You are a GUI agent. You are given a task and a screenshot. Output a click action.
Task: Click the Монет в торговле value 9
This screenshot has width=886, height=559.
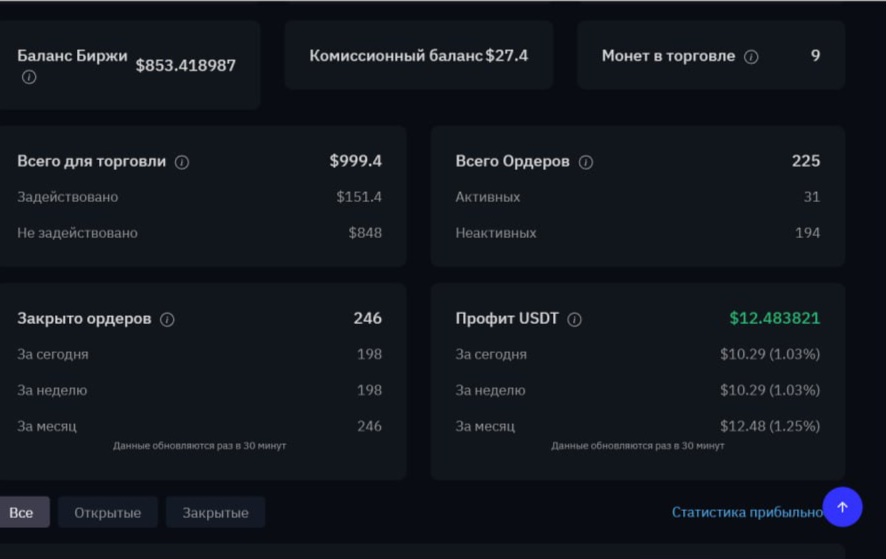pyautogui.click(x=815, y=55)
